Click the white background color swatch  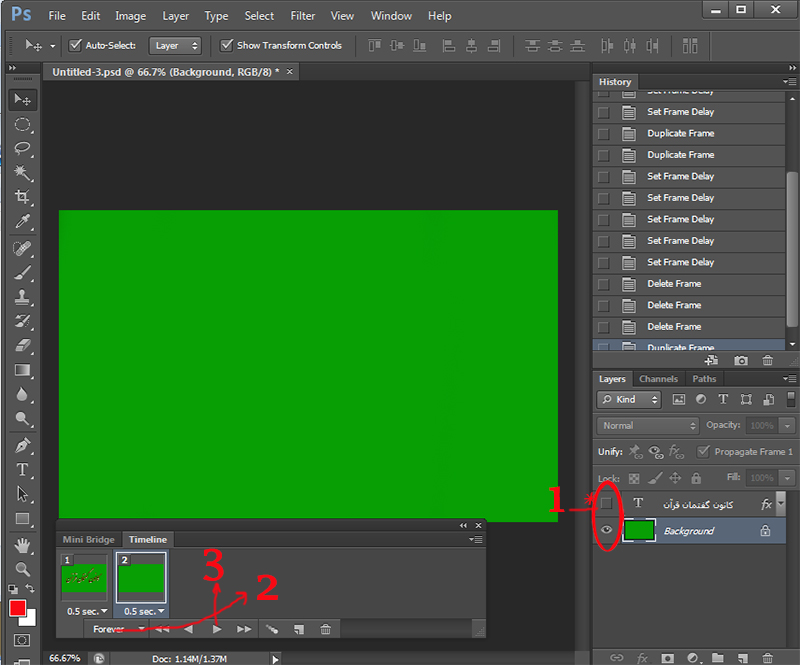coord(31,620)
